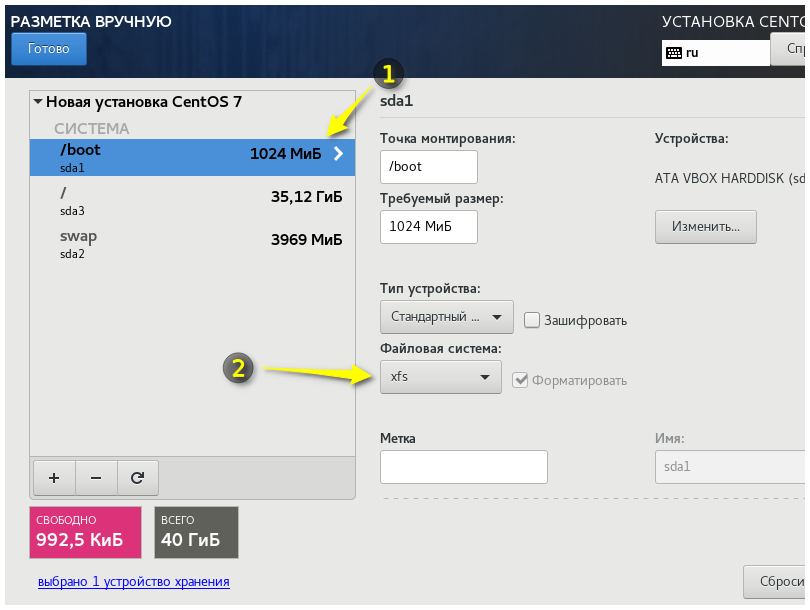The height and width of the screenshot is (610, 810).
Task: Select the / sda3 partition row
Action: point(192,200)
